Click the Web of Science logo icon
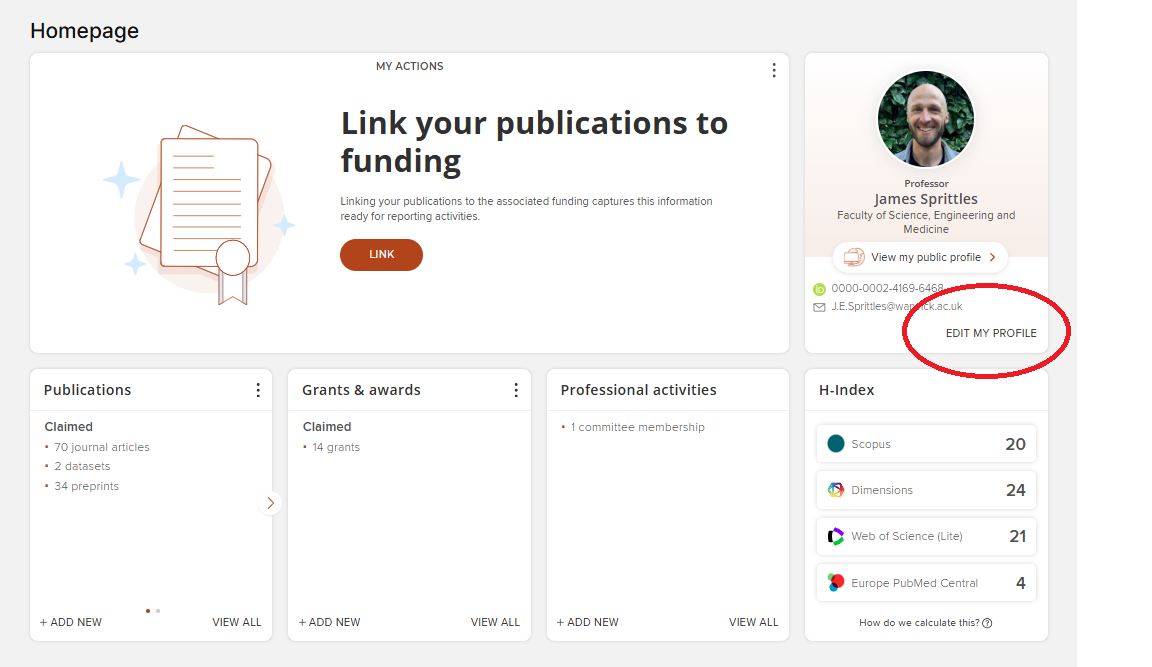The height and width of the screenshot is (667, 1152). (836, 536)
